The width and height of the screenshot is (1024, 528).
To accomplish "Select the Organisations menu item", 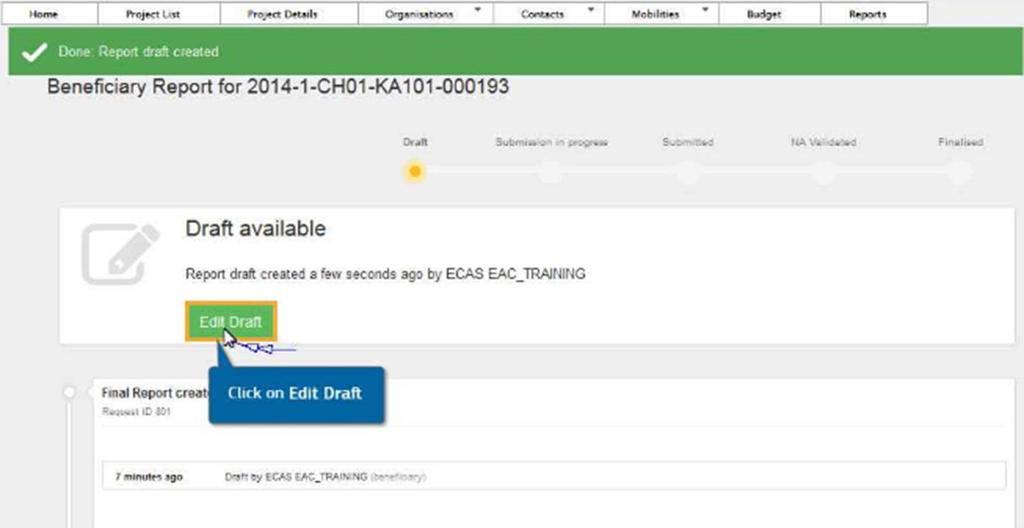I will [x=419, y=14].
